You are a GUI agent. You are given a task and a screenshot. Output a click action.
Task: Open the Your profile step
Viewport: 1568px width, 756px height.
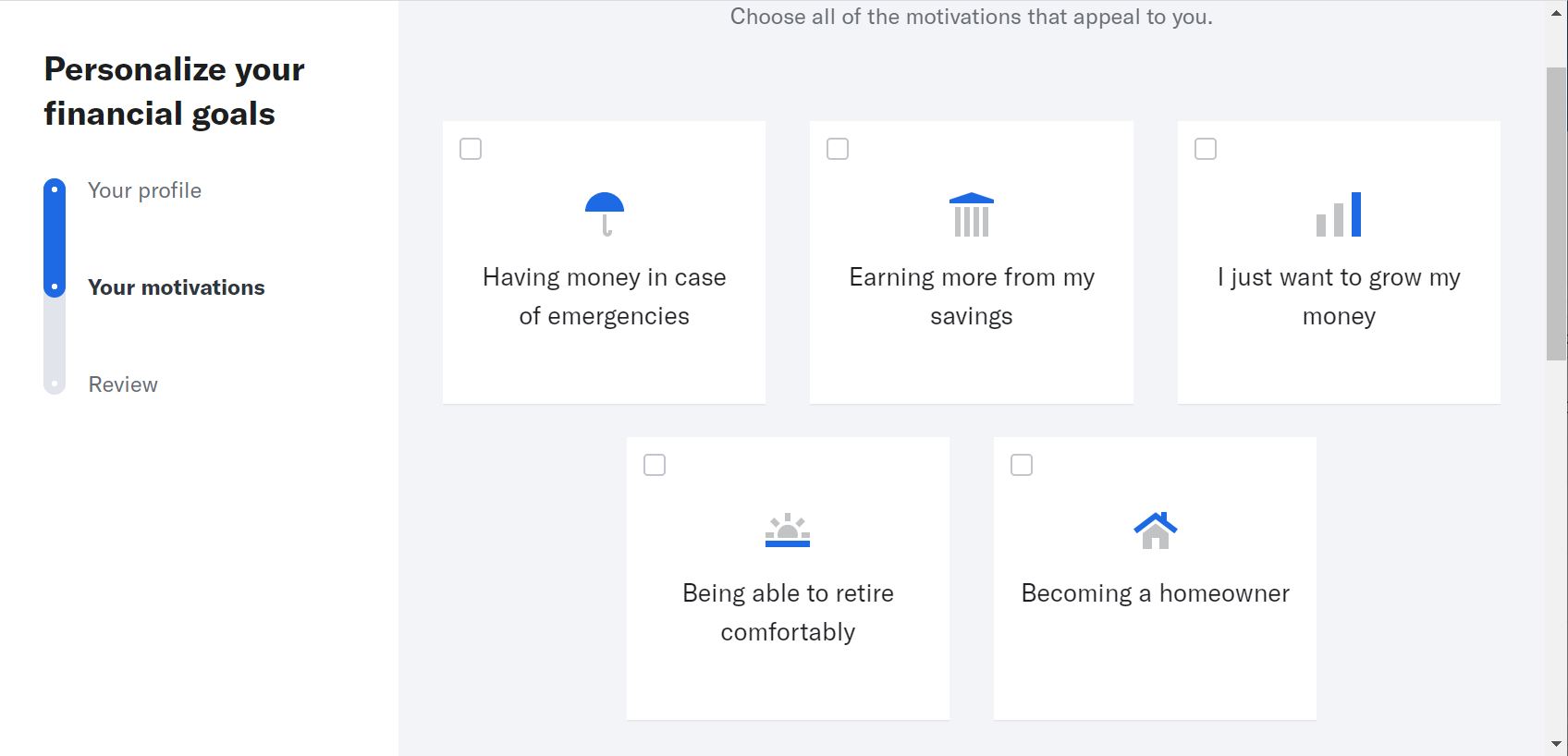[x=144, y=190]
